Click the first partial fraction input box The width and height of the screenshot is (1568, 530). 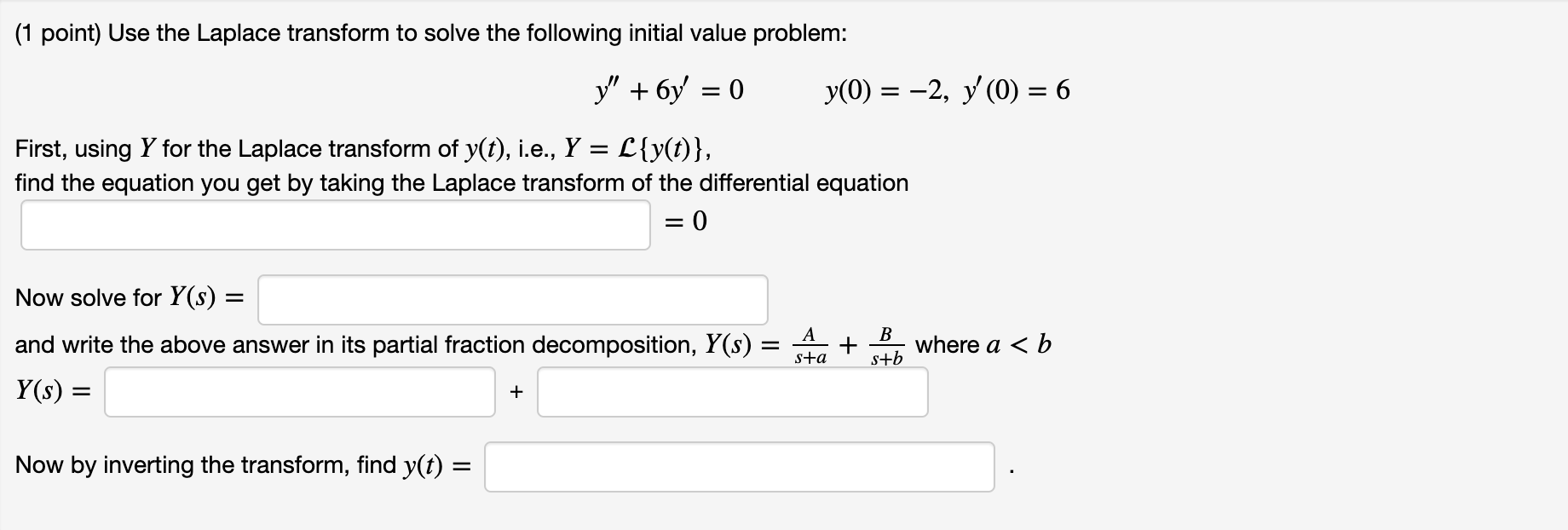pos(298,391)
